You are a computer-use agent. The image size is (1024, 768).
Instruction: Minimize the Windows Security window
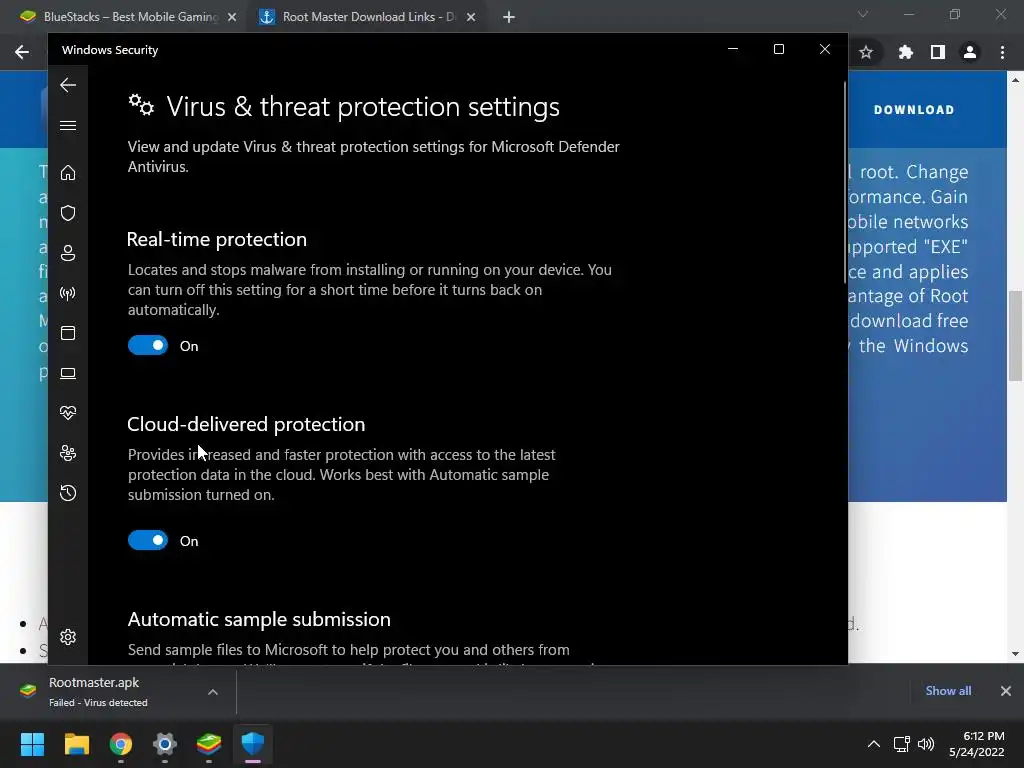point(733,49)
